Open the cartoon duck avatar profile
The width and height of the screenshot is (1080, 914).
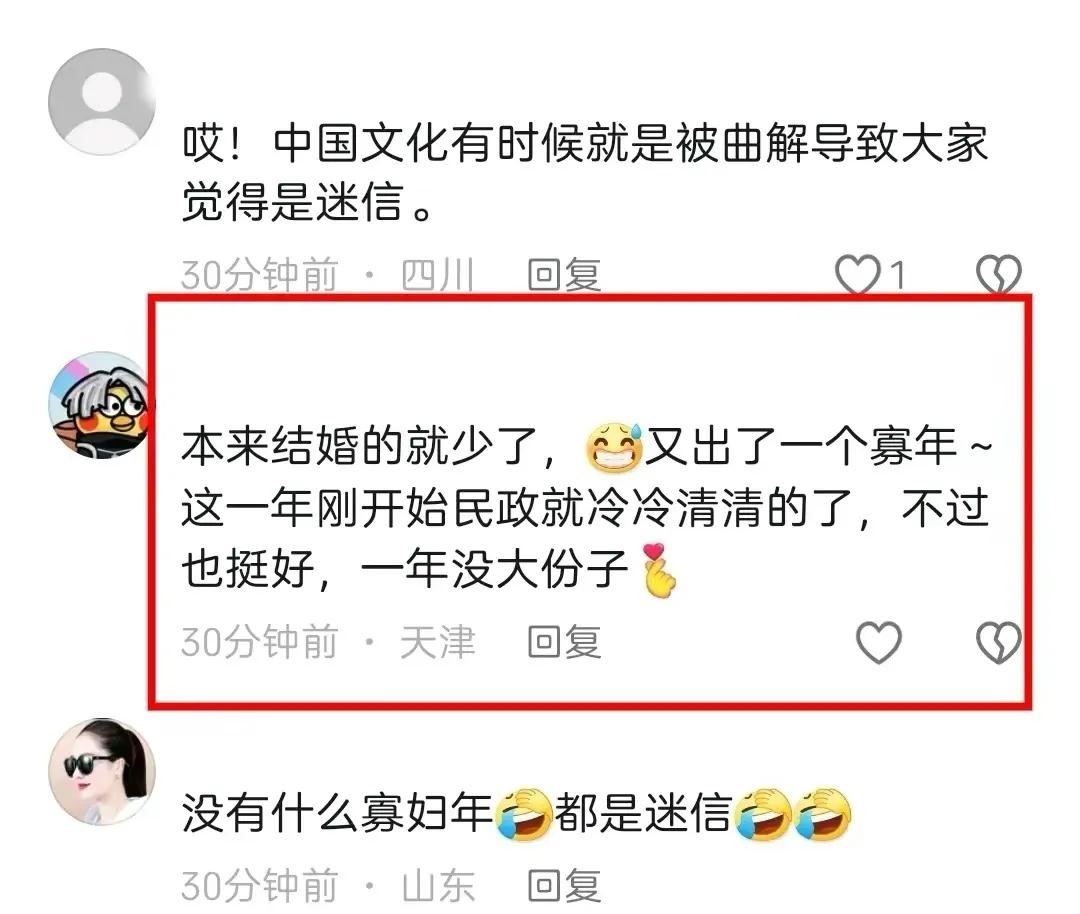102,405
